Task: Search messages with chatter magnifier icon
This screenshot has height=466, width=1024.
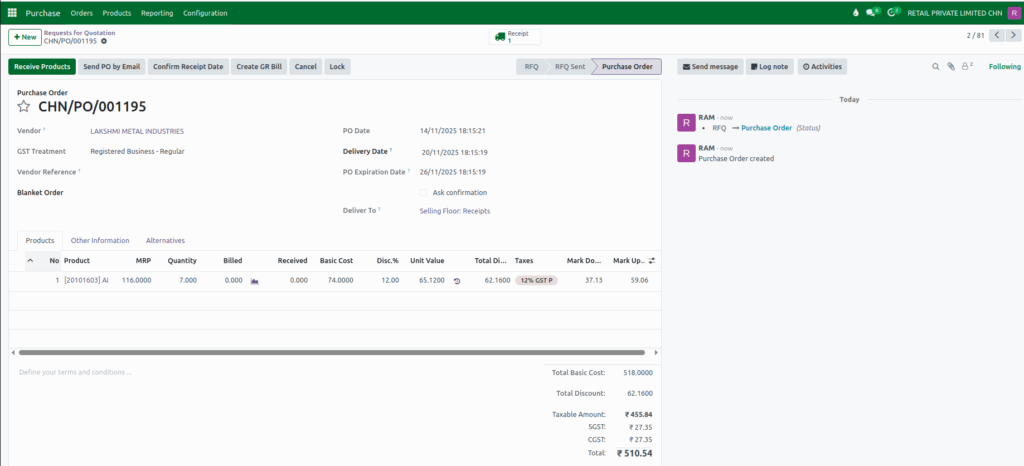Action: tap(935, 67)
